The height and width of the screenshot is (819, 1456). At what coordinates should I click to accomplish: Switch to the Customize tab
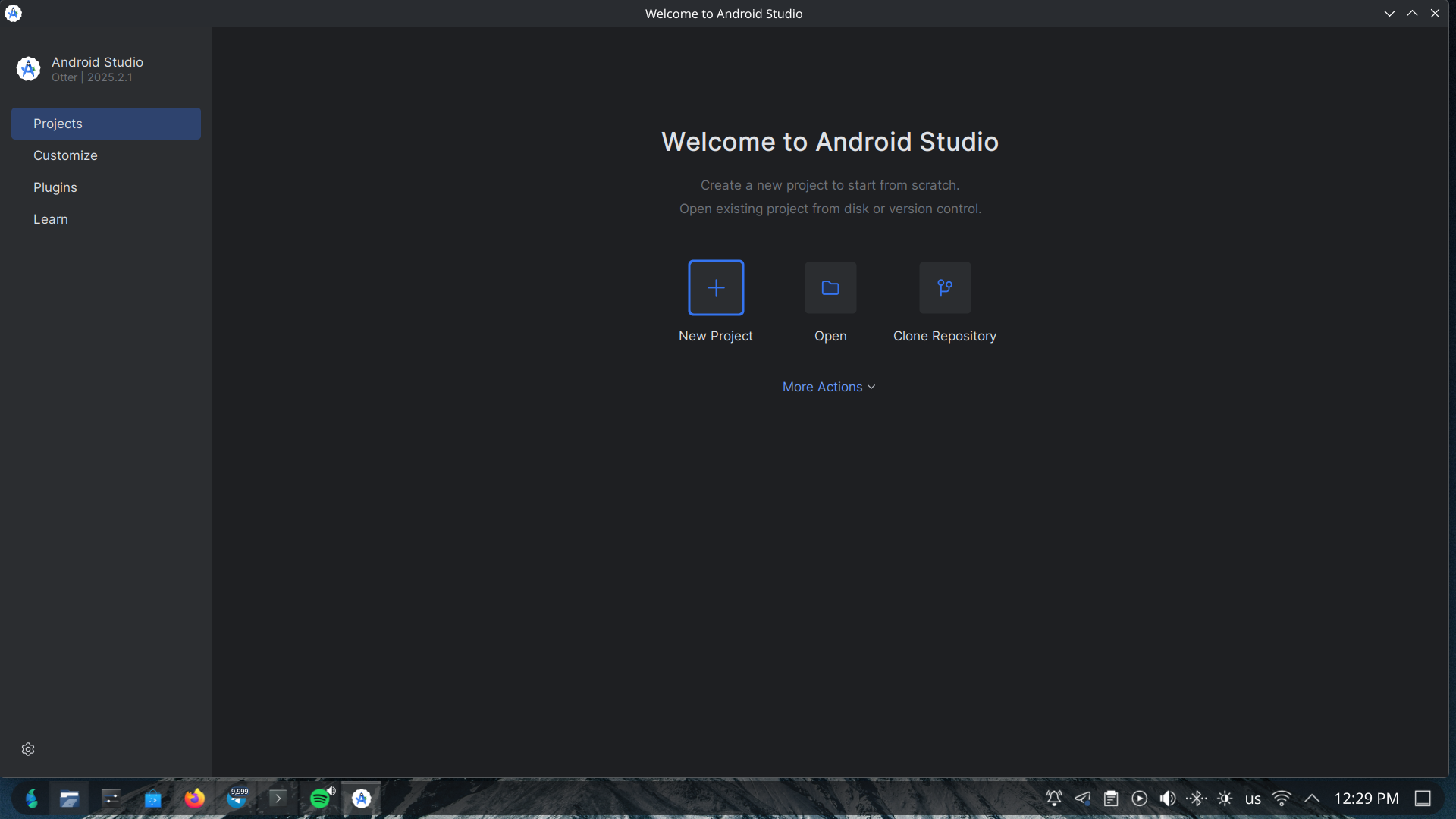[65, 155]
